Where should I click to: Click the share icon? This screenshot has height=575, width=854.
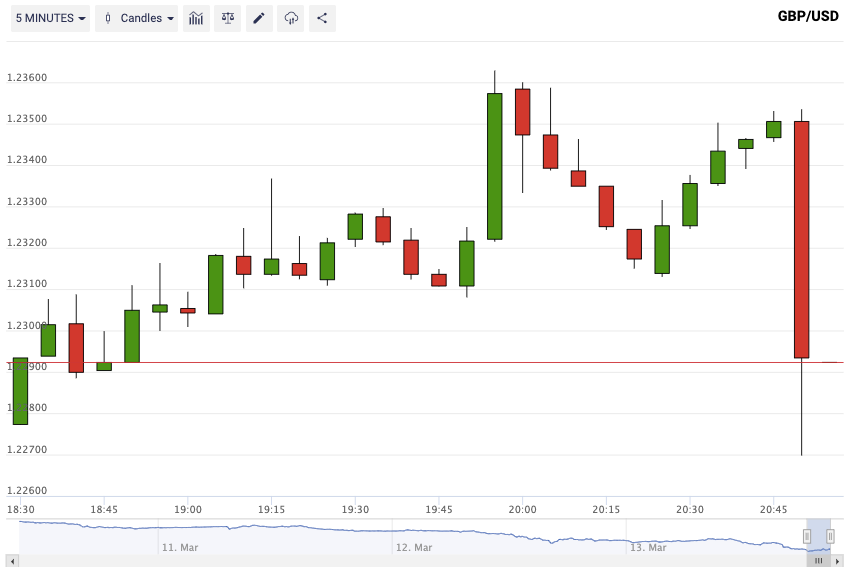(x=322, y=19)
